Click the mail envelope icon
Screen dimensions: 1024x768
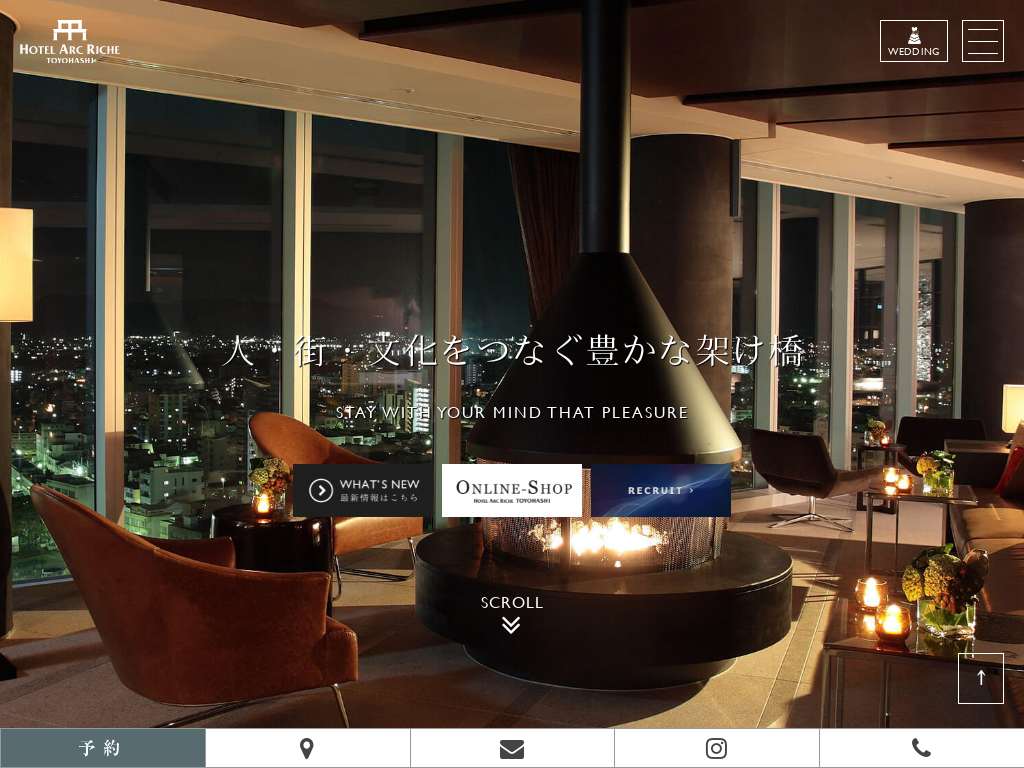[x=512, y=748]
